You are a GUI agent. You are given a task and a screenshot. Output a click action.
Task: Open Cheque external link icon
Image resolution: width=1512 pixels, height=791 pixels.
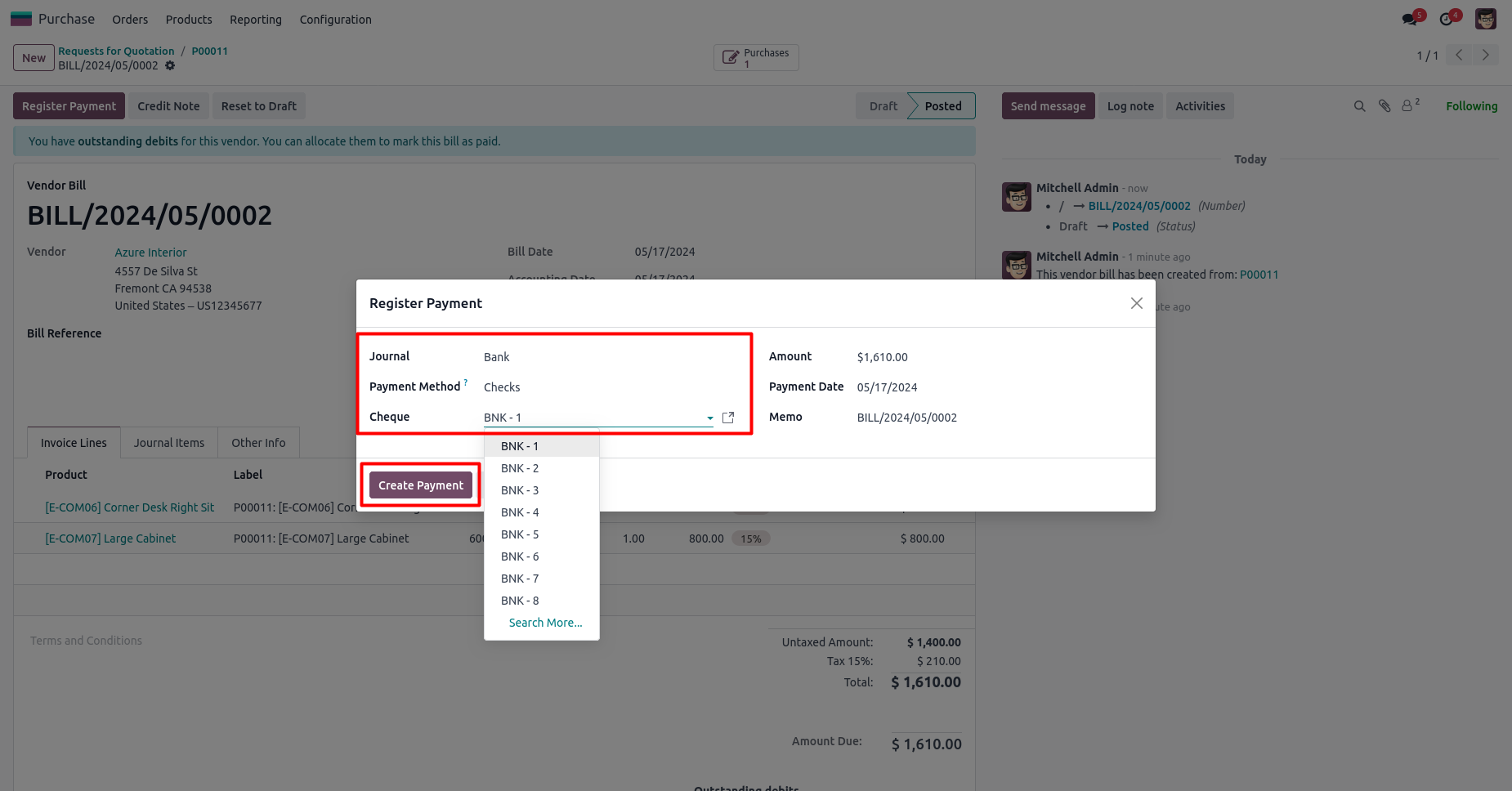point(728,418)
